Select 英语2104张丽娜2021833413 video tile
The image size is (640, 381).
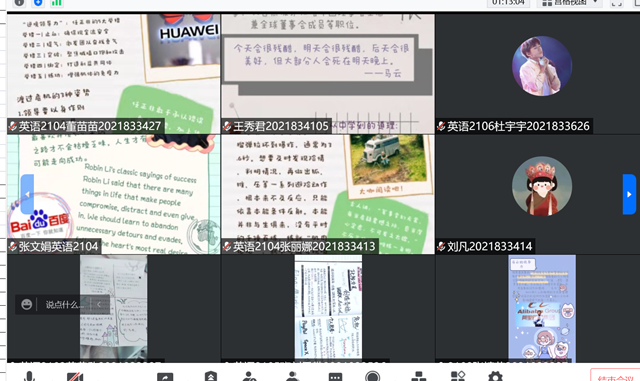pos(328,194)
